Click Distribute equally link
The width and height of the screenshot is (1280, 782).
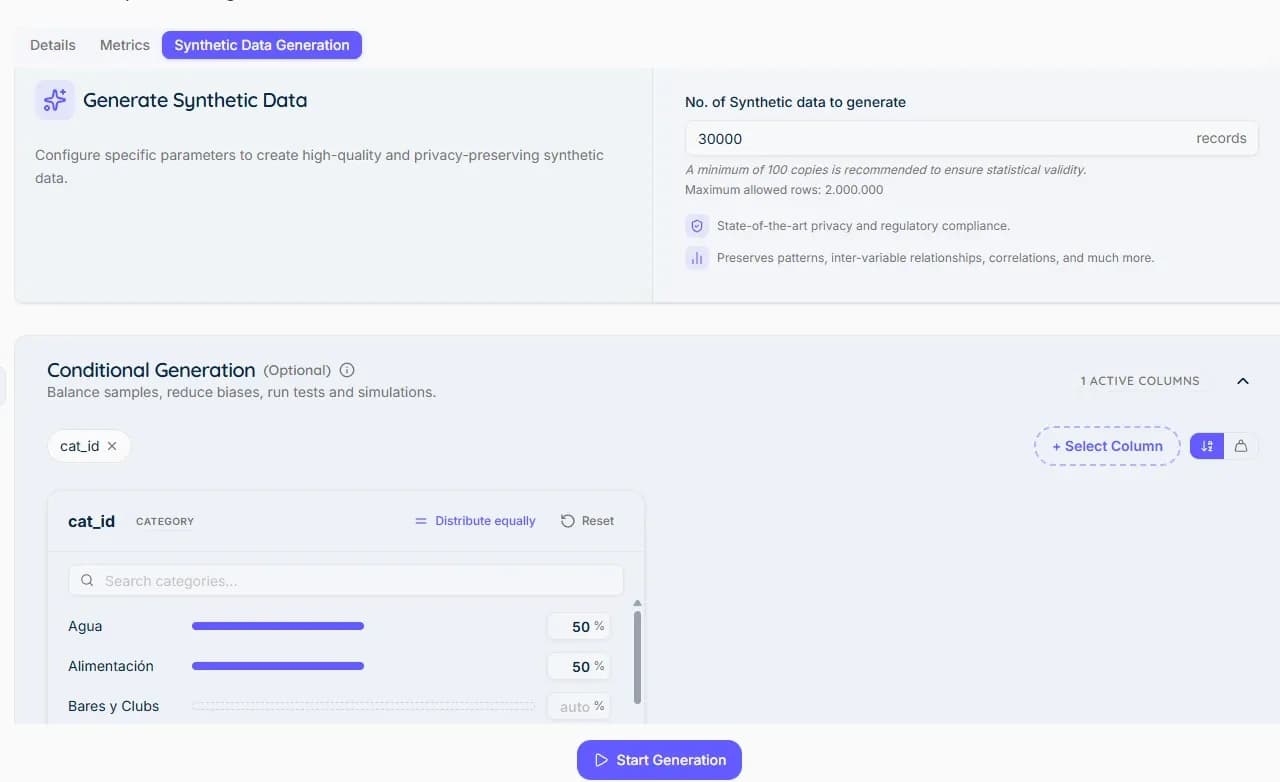[475, 521]
